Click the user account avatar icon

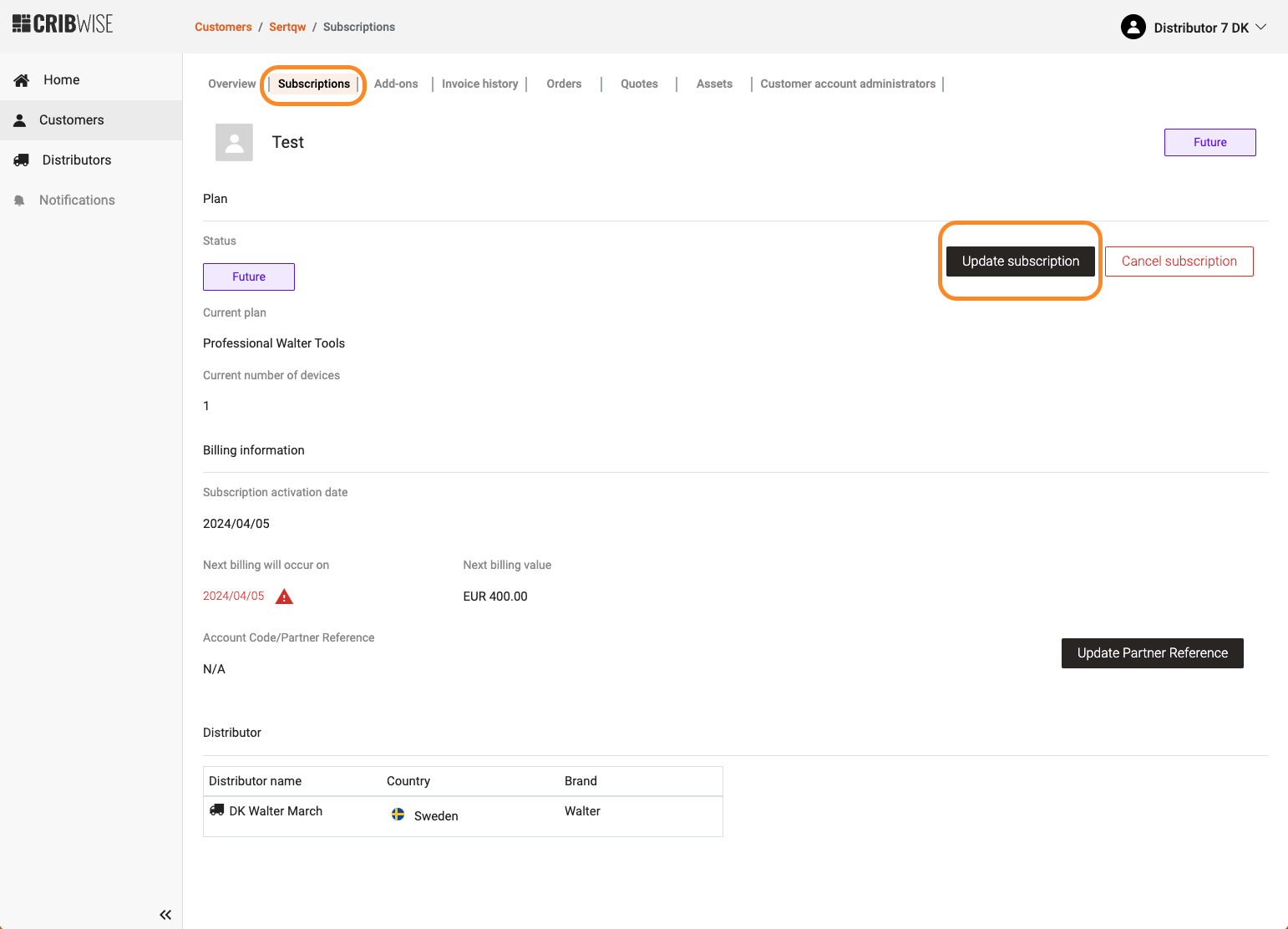(x=1133, y=28)
